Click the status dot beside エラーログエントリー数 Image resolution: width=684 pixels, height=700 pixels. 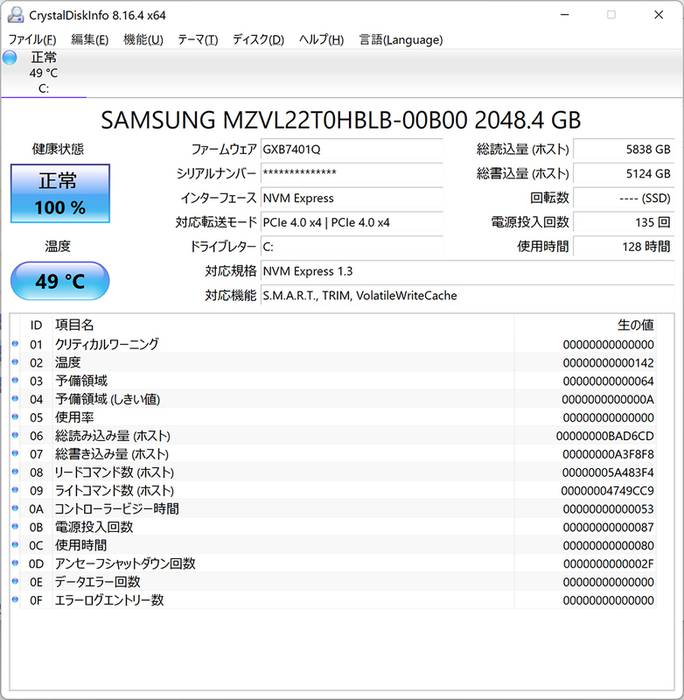[x=15, y=600]
